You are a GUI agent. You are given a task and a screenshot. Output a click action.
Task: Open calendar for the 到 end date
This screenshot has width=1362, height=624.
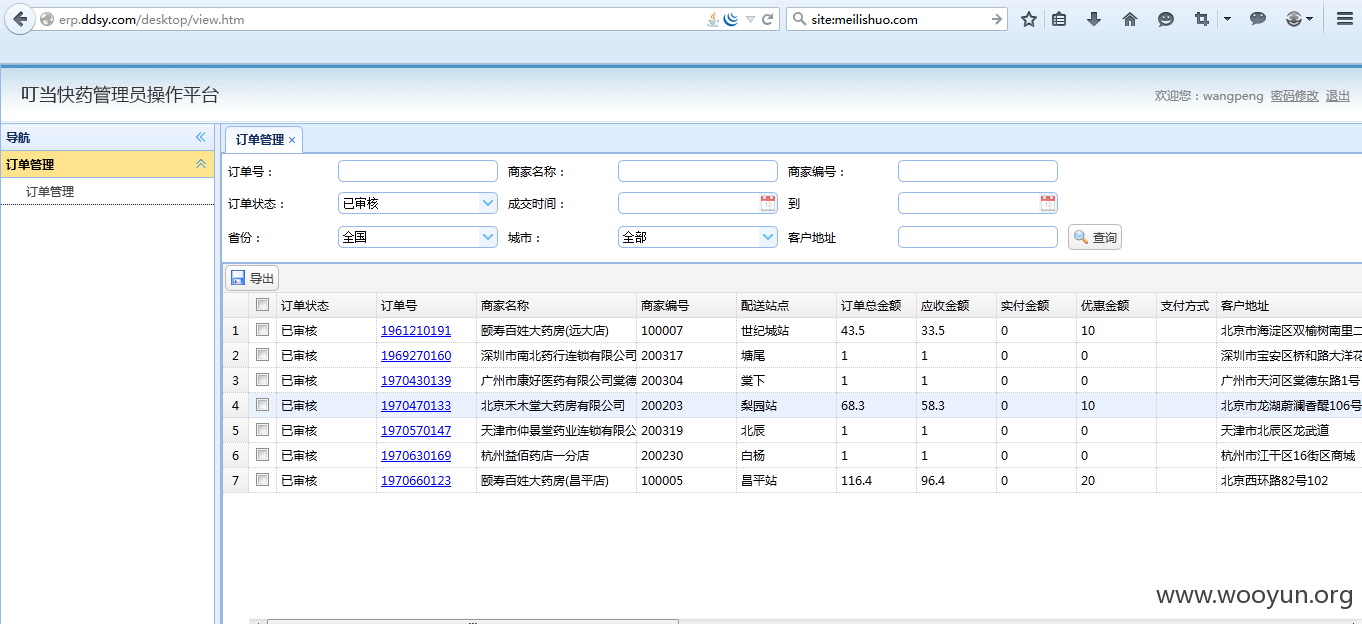1048,203
